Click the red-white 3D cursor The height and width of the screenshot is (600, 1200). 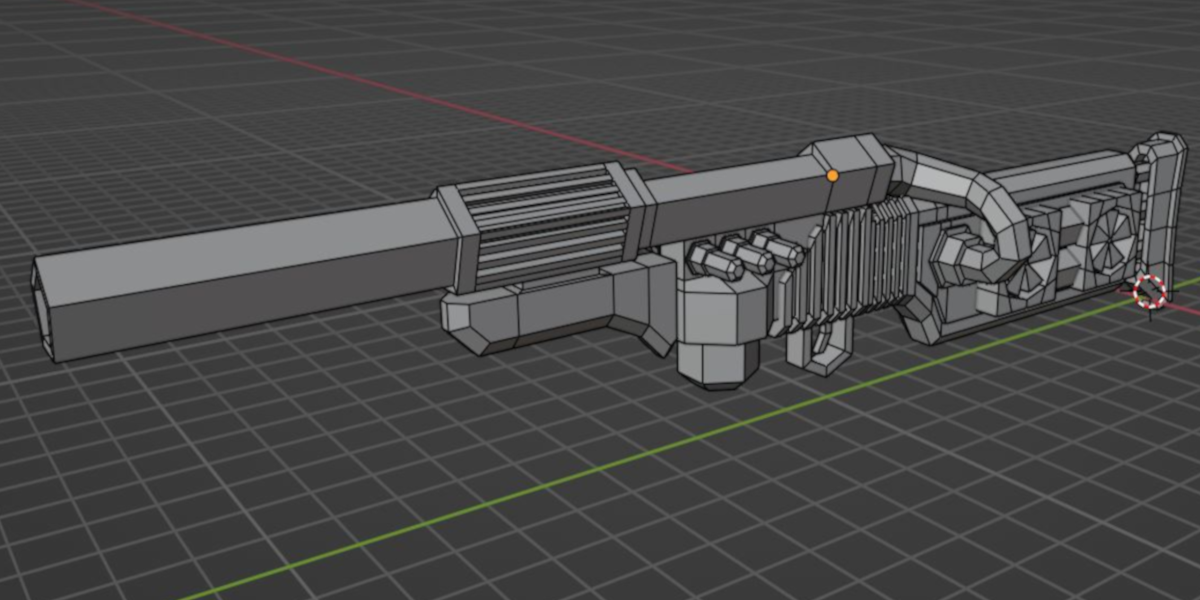[1150, 290]
